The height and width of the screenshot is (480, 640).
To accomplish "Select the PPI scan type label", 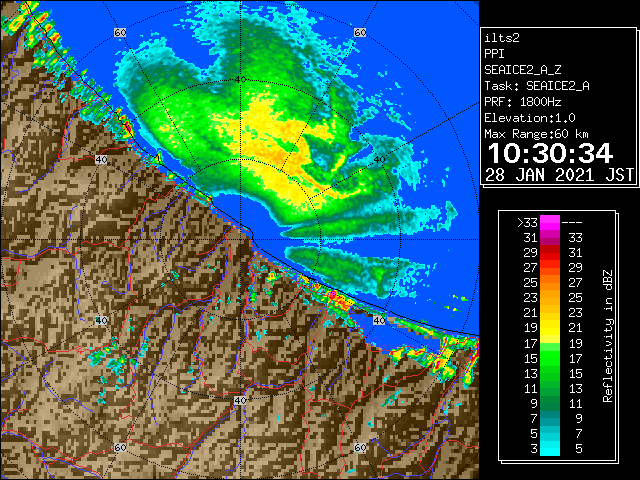I will [x=494, y=54].
